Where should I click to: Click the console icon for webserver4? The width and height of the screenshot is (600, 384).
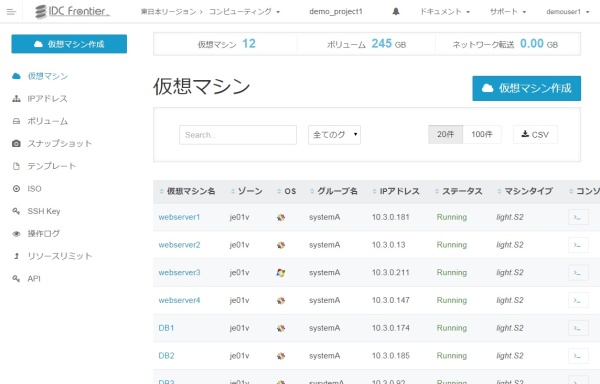tap(578, 300)
